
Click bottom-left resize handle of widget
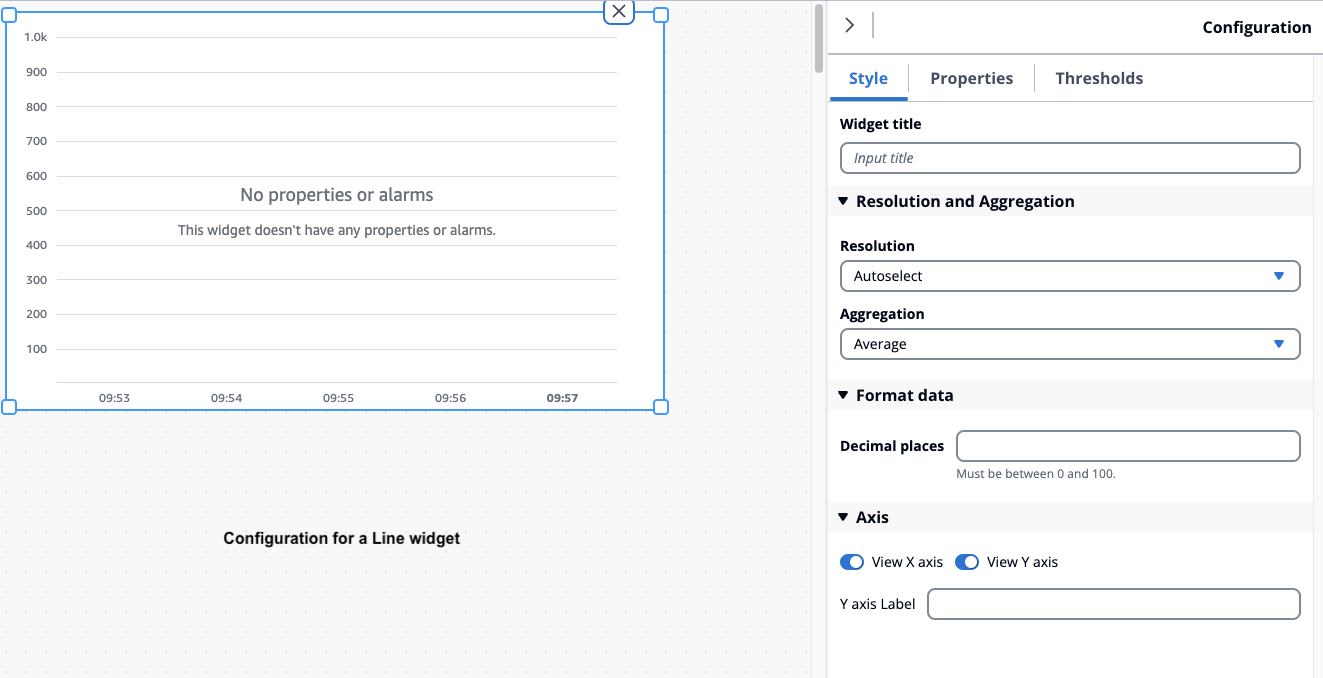tap(9, 406)
